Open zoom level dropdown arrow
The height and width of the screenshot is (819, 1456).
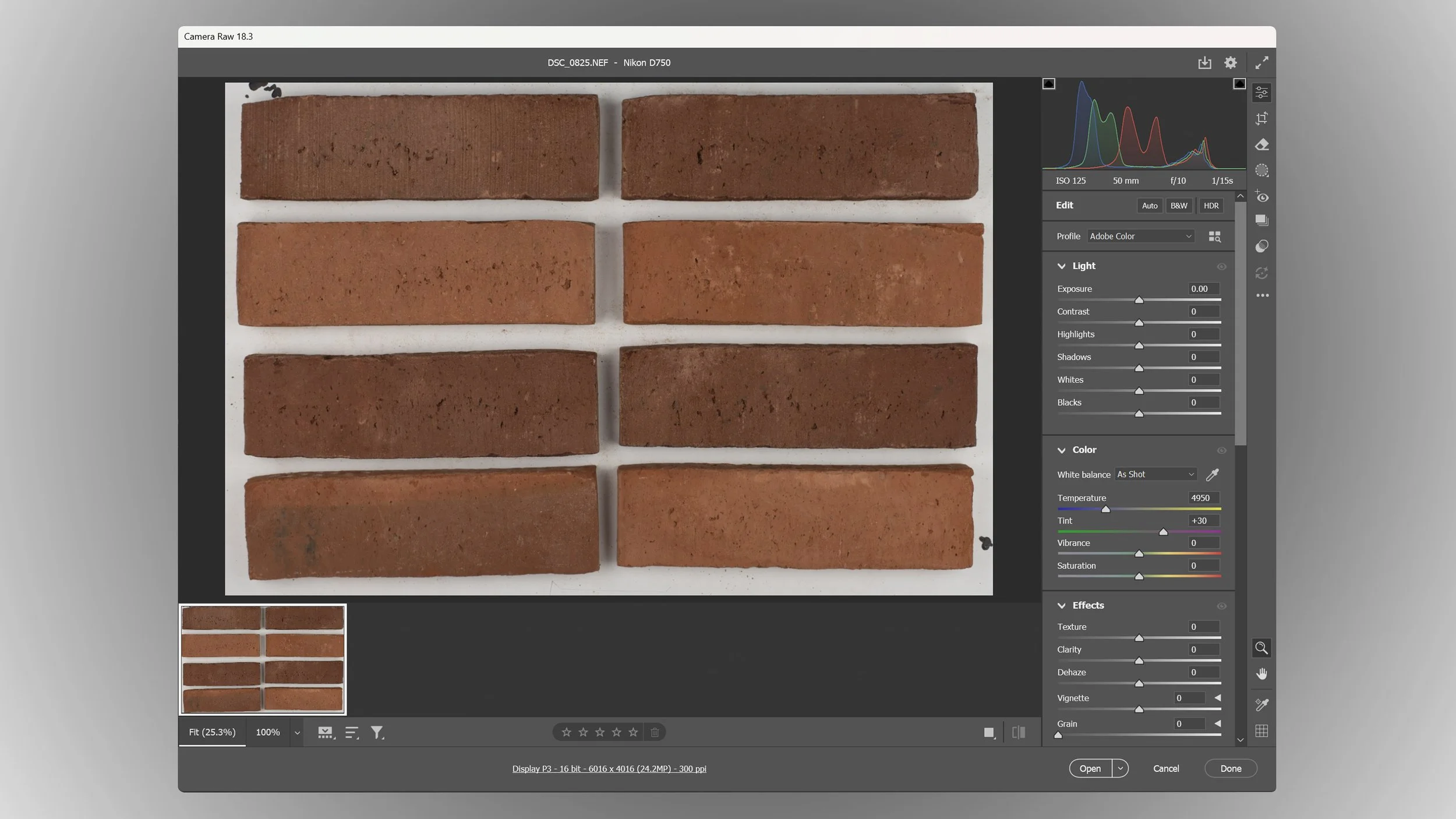tap(297, 733)
